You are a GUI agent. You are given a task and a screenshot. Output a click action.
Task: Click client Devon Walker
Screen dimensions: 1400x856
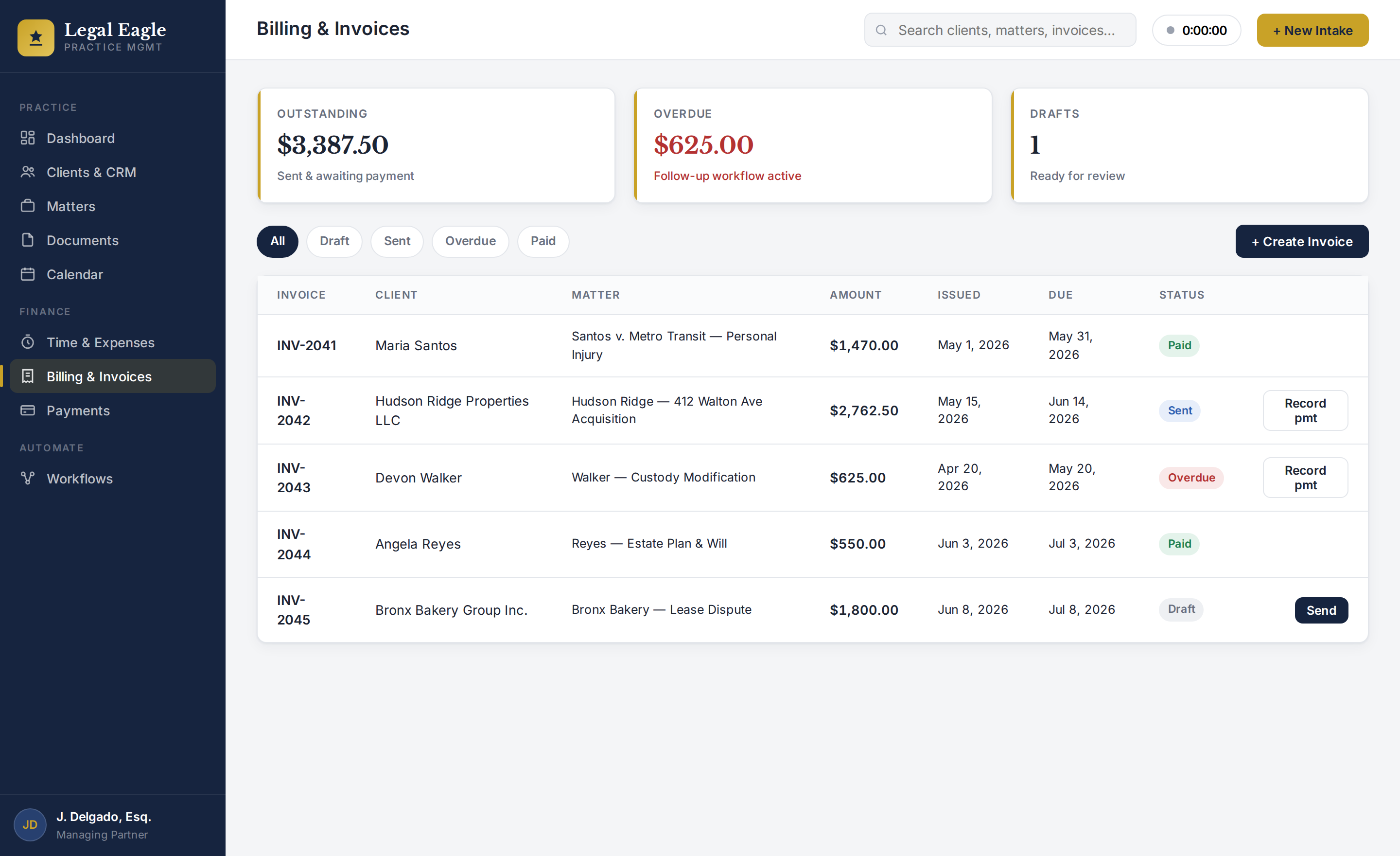418,478
